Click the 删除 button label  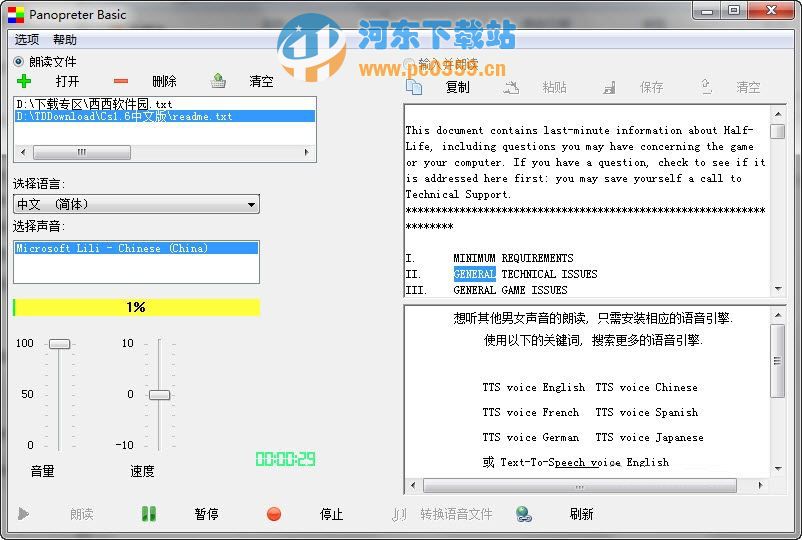165,81
